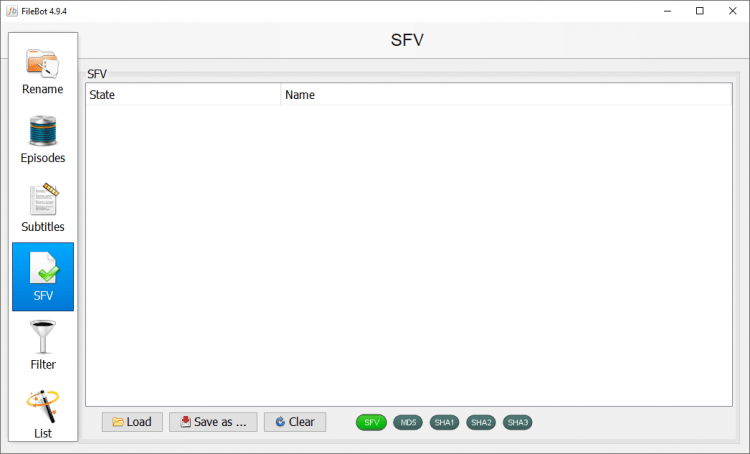Open the Filter funnel icon
Viewport: 750px width, 454px height.
43,337
